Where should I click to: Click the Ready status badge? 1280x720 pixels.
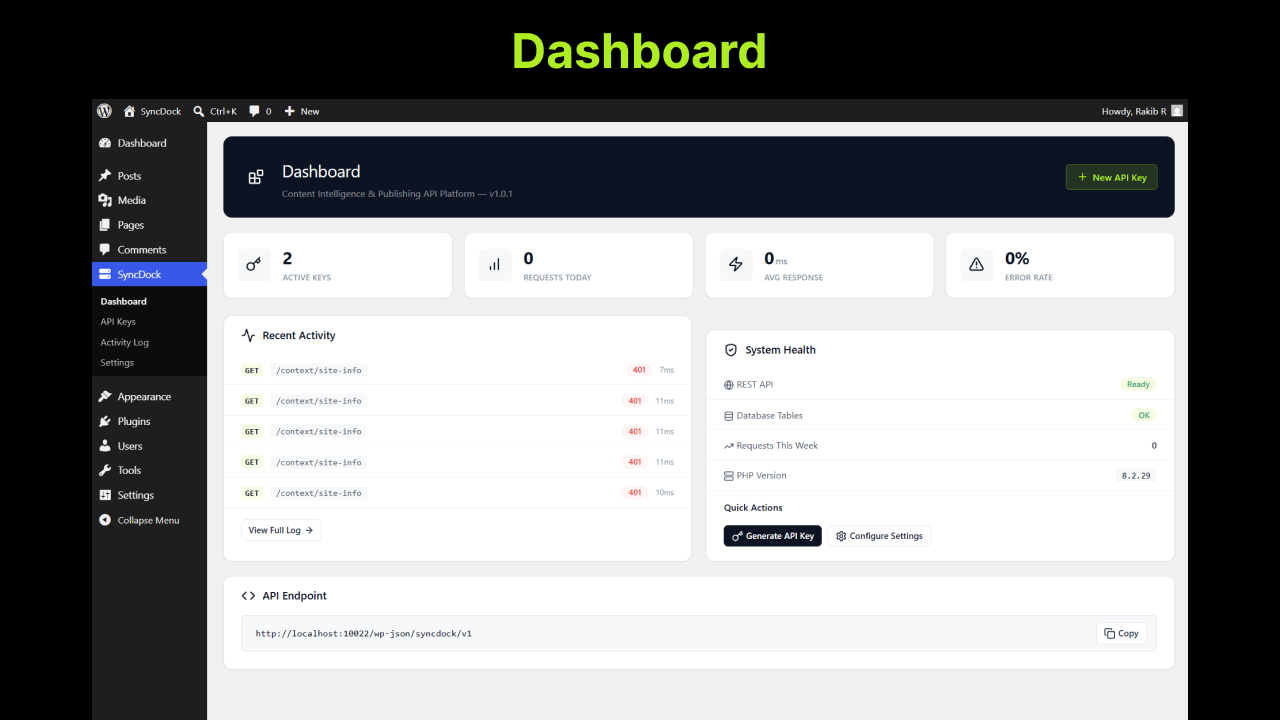[1138, 384]
